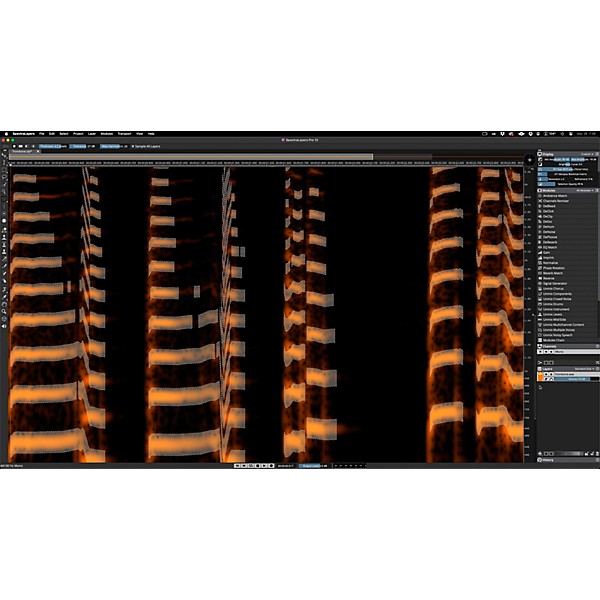Open the View menu

(x=140, y=134)
